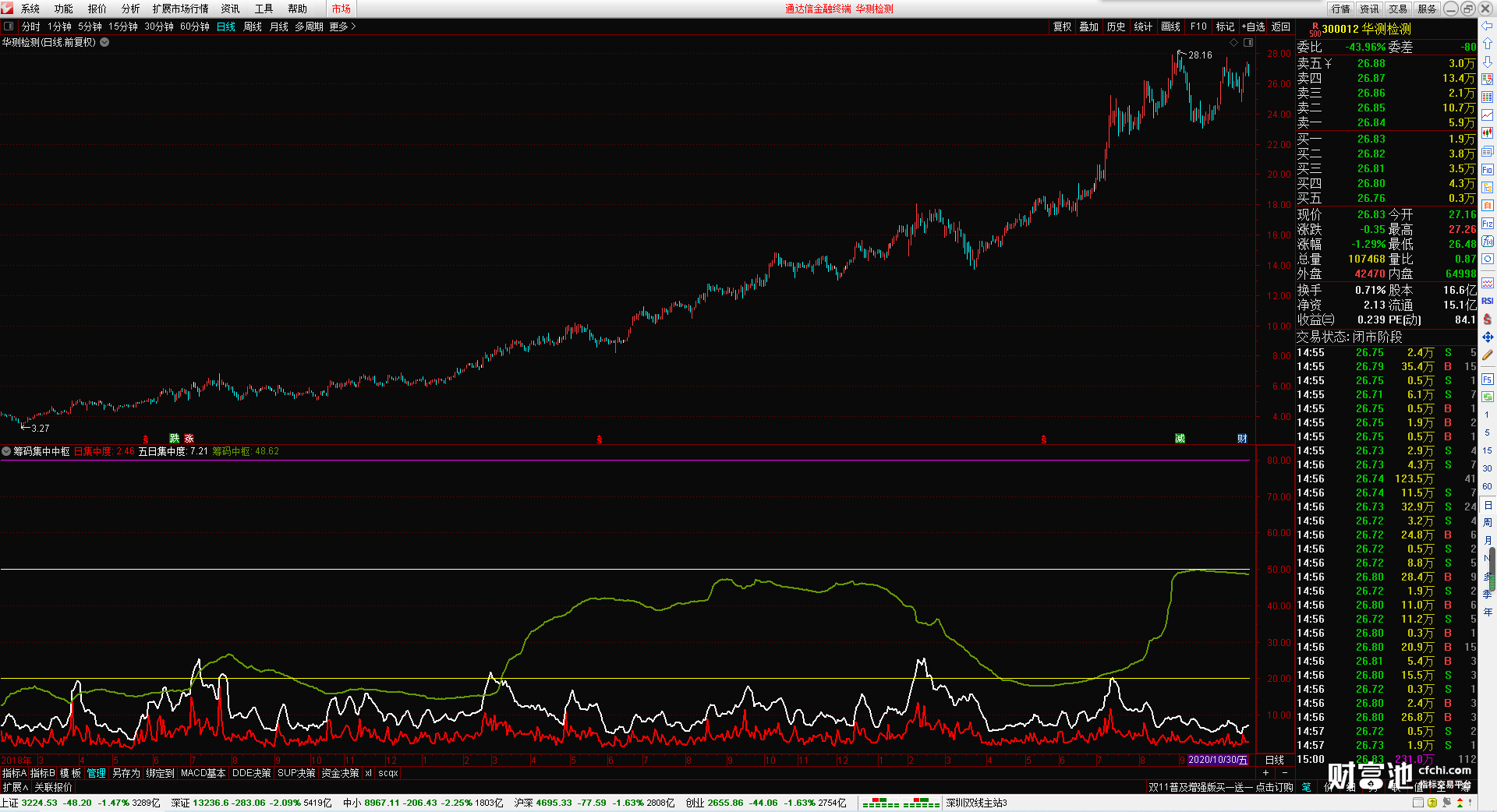Select the pencil drawing icon
Viewport: 1497px width, 812px height.
click(x=1487, y=355)
